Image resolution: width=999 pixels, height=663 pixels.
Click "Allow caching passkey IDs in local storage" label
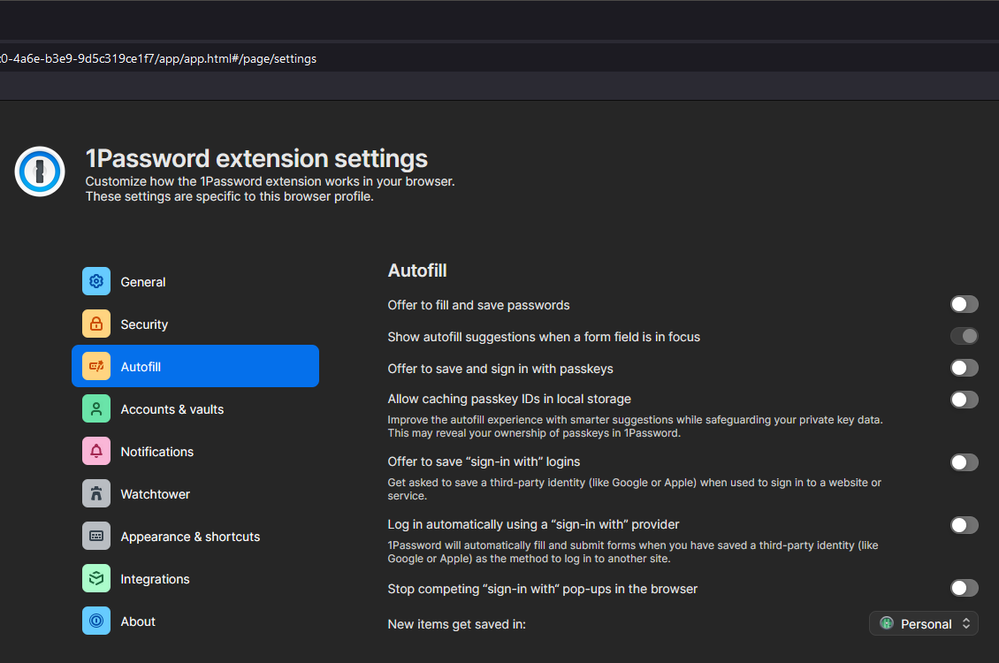tap(509, 399)
